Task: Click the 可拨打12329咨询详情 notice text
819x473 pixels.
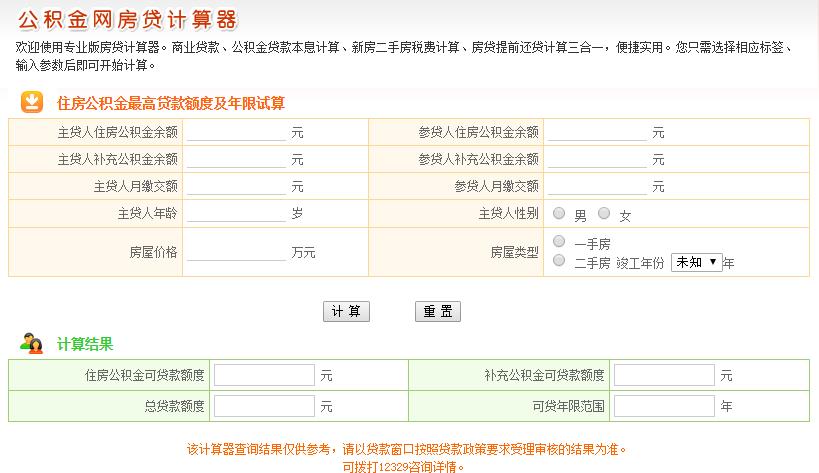Action: tap(403, 466)
